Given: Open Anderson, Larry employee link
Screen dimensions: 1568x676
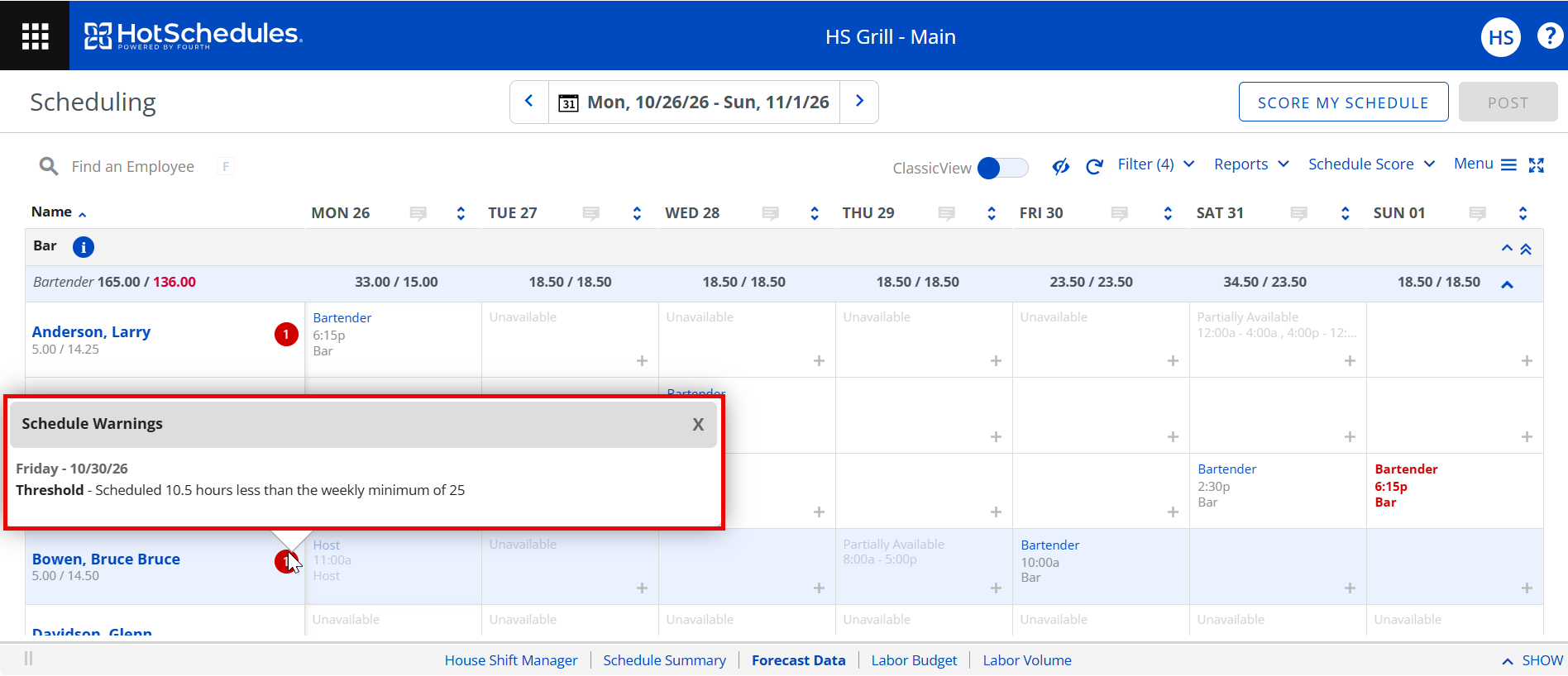Looking at the screenshot, I should 91,332.
